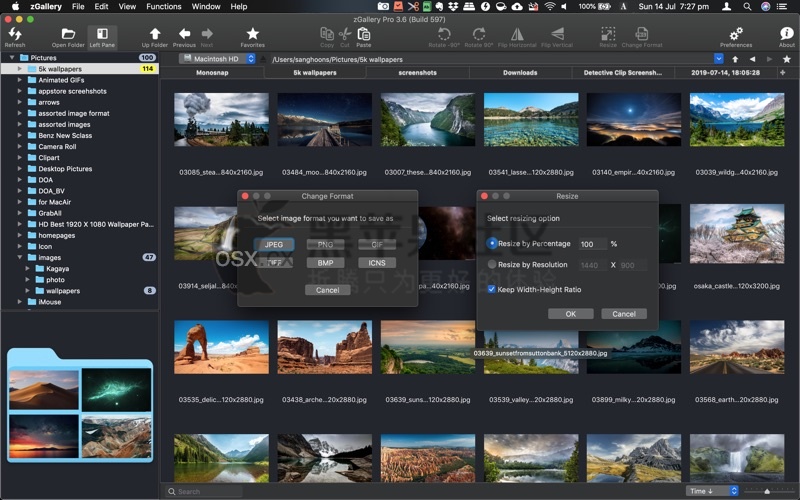Click the Resize toolbar icon
Screen dimensions: 800x500
click(608, 34)
